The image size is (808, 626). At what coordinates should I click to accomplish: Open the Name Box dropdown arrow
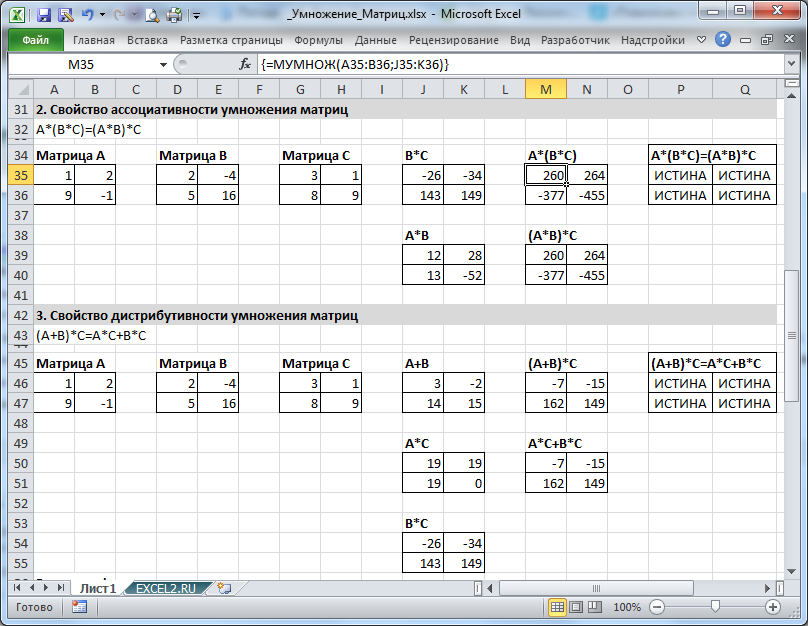pyautogui.click(x=163, y=65)
